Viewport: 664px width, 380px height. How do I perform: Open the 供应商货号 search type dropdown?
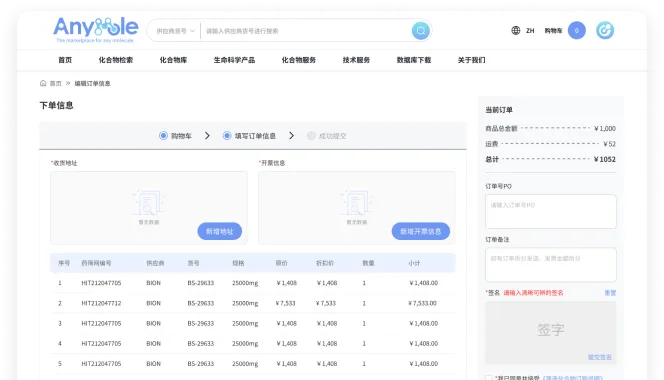tap(175, 31)
